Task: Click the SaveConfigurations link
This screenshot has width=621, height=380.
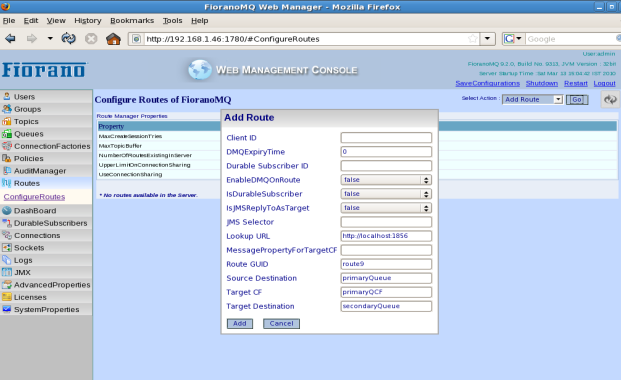Action: (x=487, y=83)
